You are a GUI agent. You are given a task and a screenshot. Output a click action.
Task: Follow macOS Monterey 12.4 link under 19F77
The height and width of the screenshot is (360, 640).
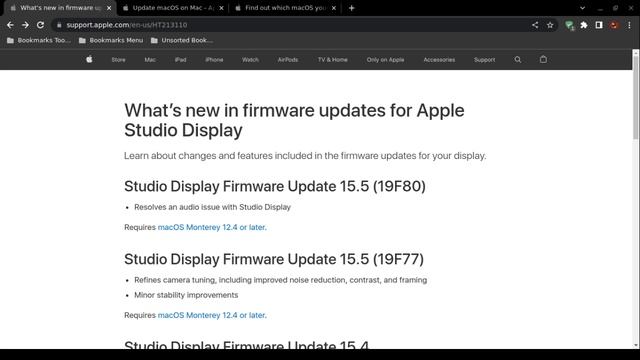pyautogui.click(x=211, y=315)
